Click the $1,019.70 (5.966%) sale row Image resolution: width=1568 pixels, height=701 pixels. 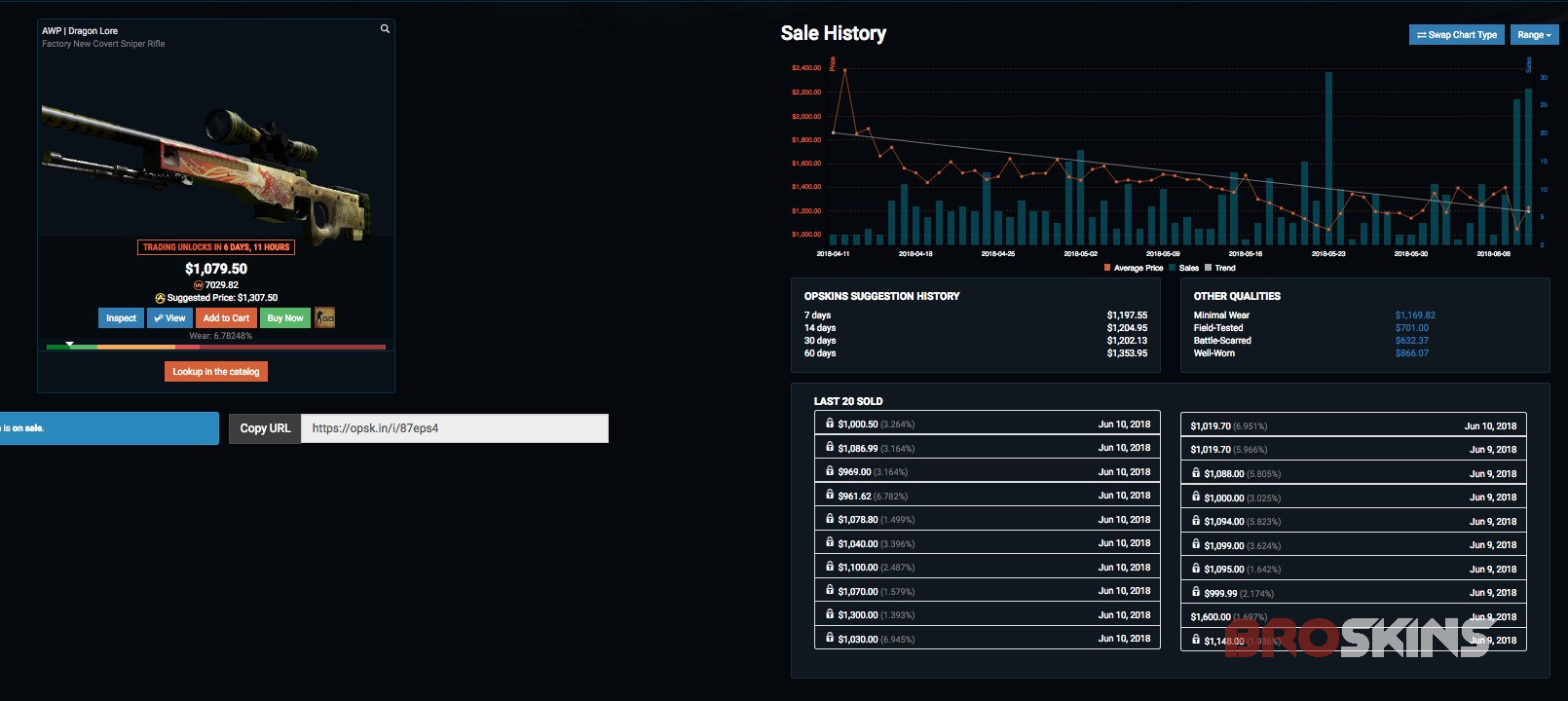[1354, 449]
